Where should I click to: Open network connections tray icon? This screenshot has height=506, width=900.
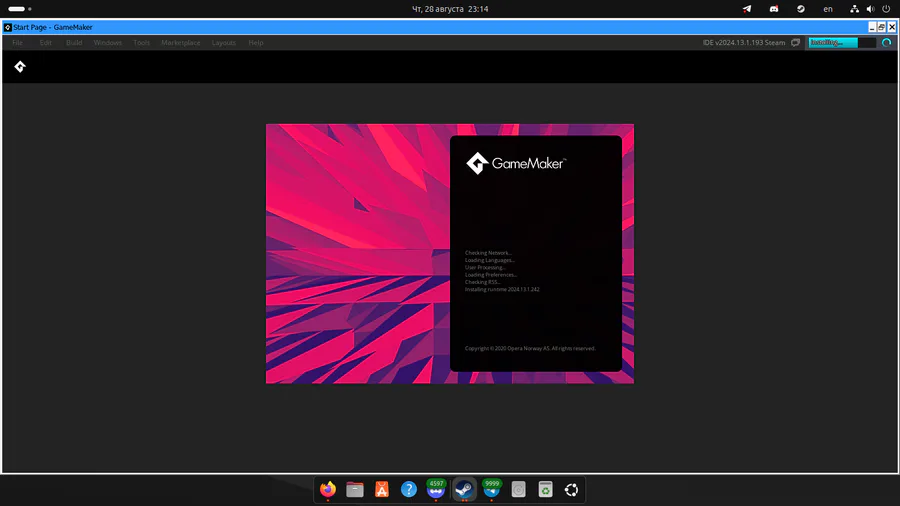[855, 9]
